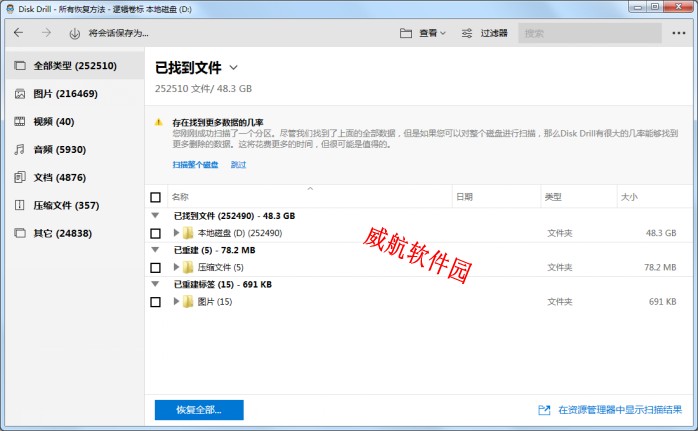Image resolution: width=698 pixels, height=431 pixels.
Task: Expand the 图片 (15) folder tree arrow
Action: (176, 301)
